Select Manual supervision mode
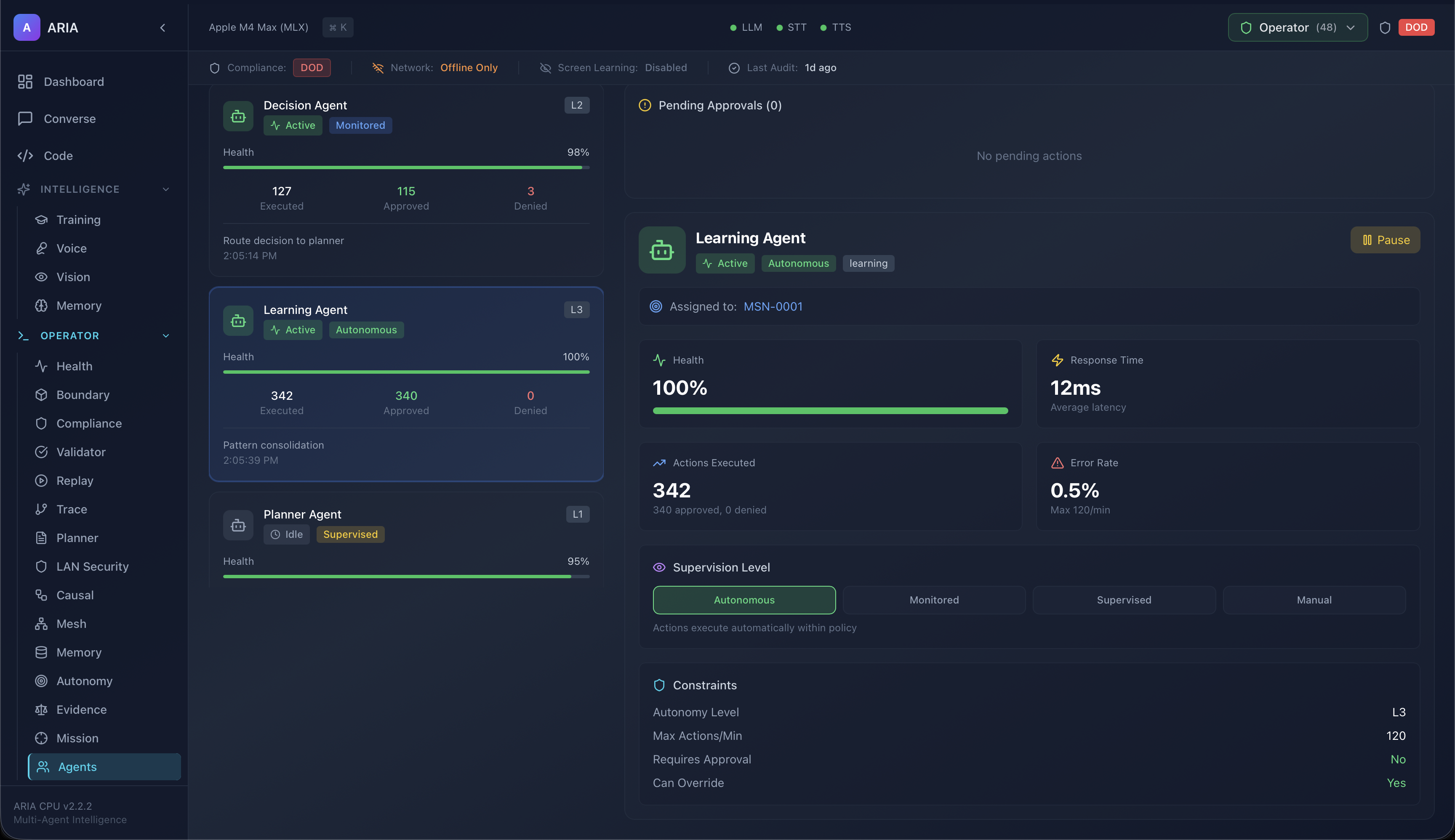The height and width of the screenshot is (840, 1455). (x=1314, y=600)
